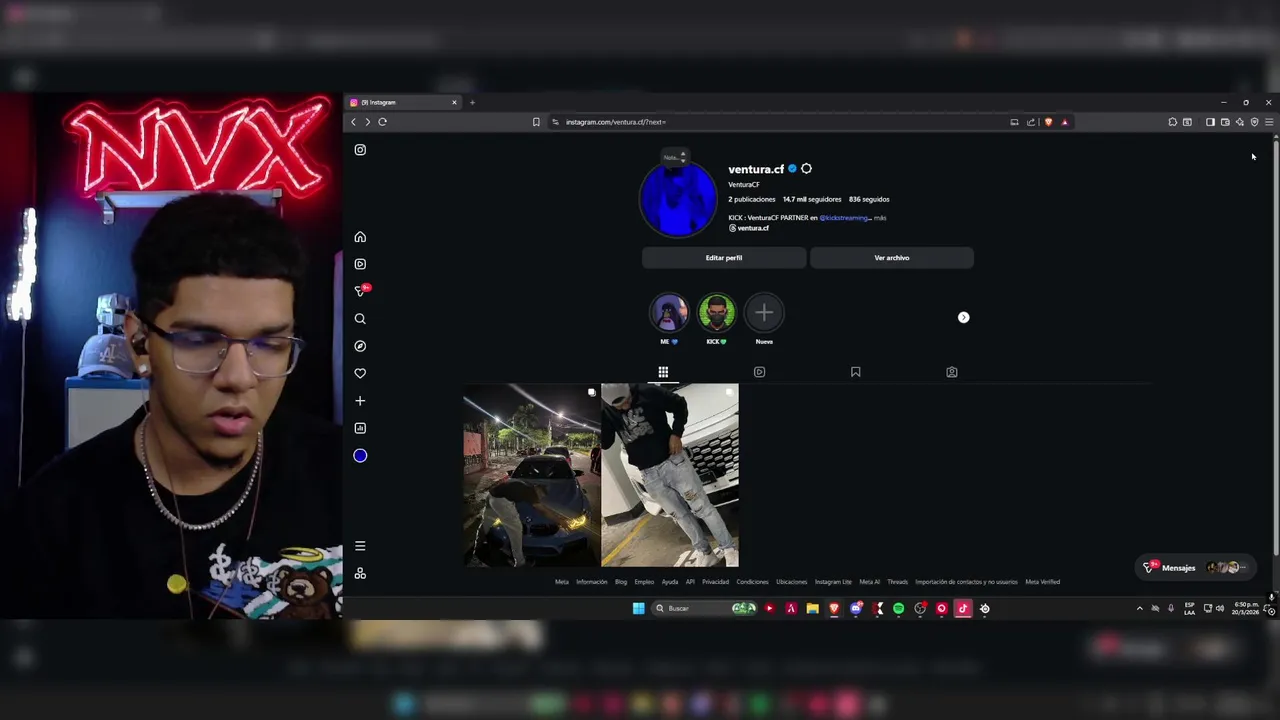Advance highlights with right arrow
The image size is (1280, 720).
tap(964, 318)
